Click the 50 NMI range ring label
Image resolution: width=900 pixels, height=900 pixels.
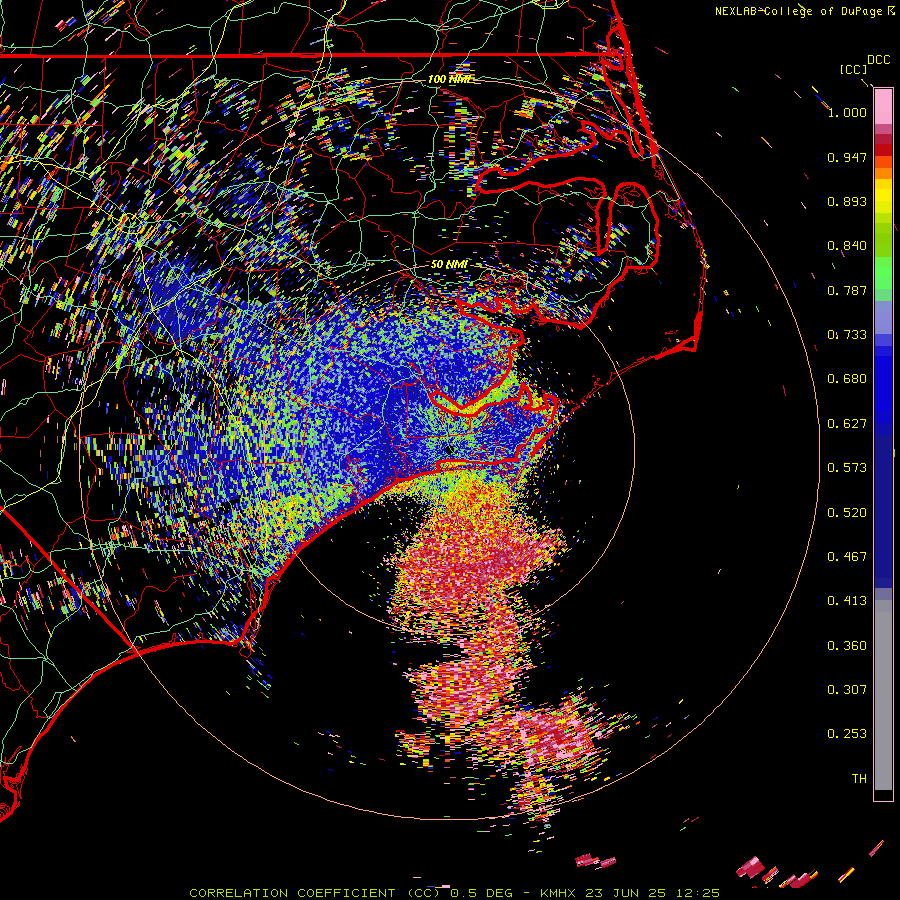(449, 265)
